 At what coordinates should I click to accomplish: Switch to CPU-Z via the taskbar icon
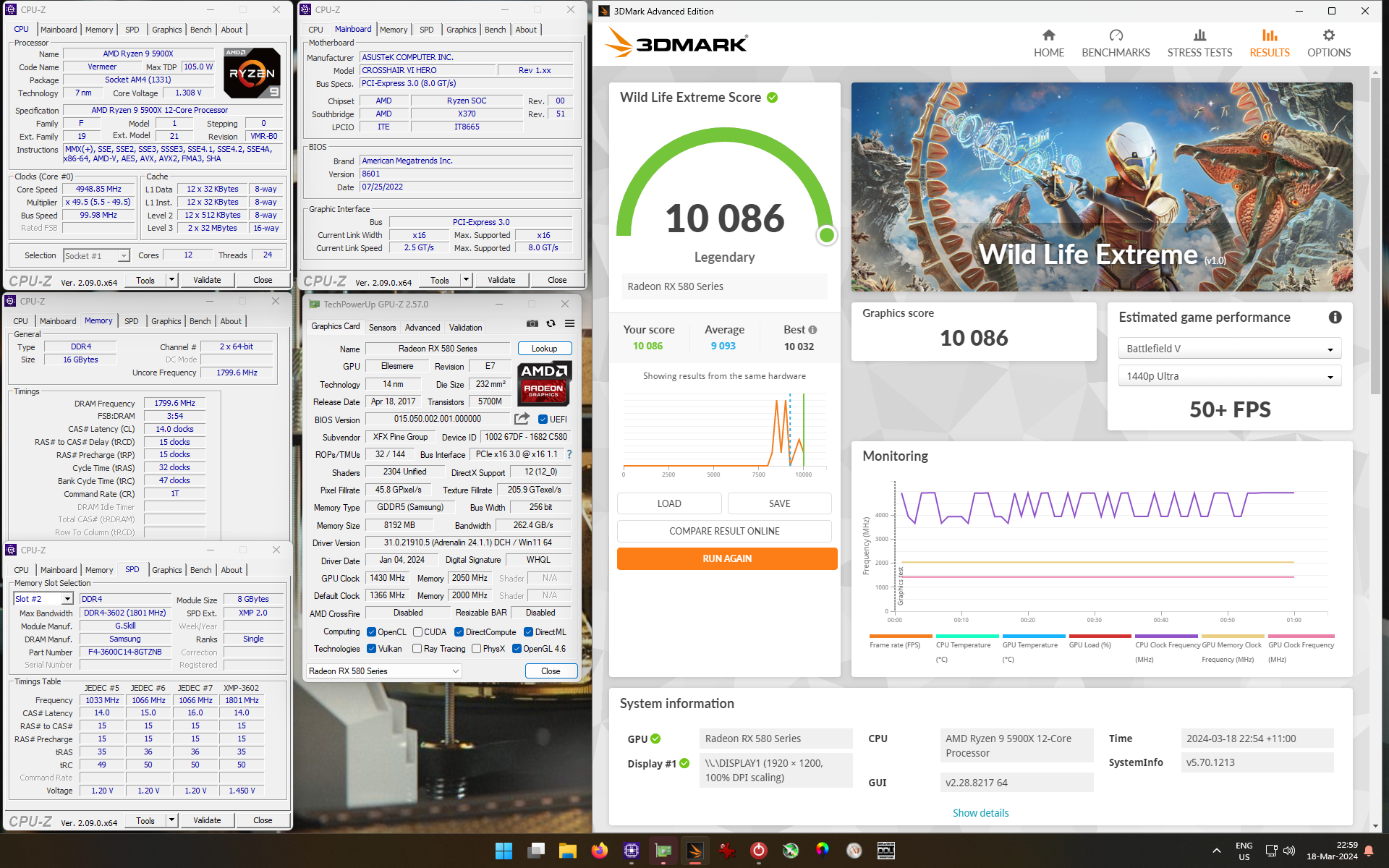pyautogui.click(x=632, y=851)
